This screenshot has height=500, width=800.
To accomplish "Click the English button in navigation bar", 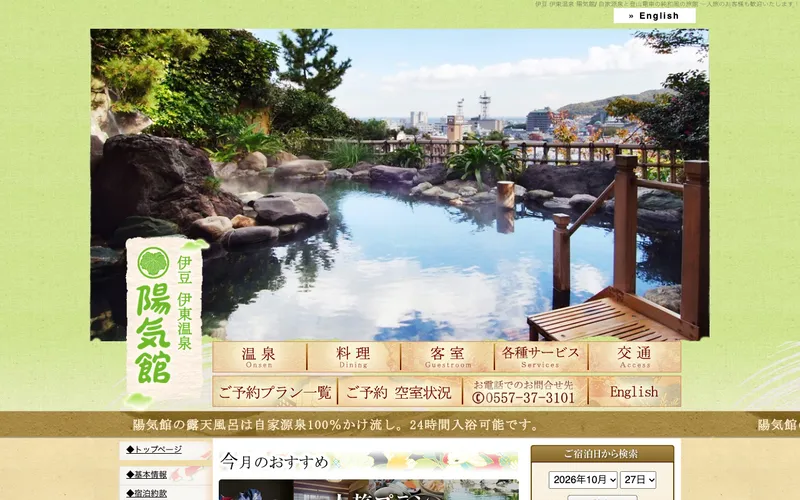I will click(635, 392).
